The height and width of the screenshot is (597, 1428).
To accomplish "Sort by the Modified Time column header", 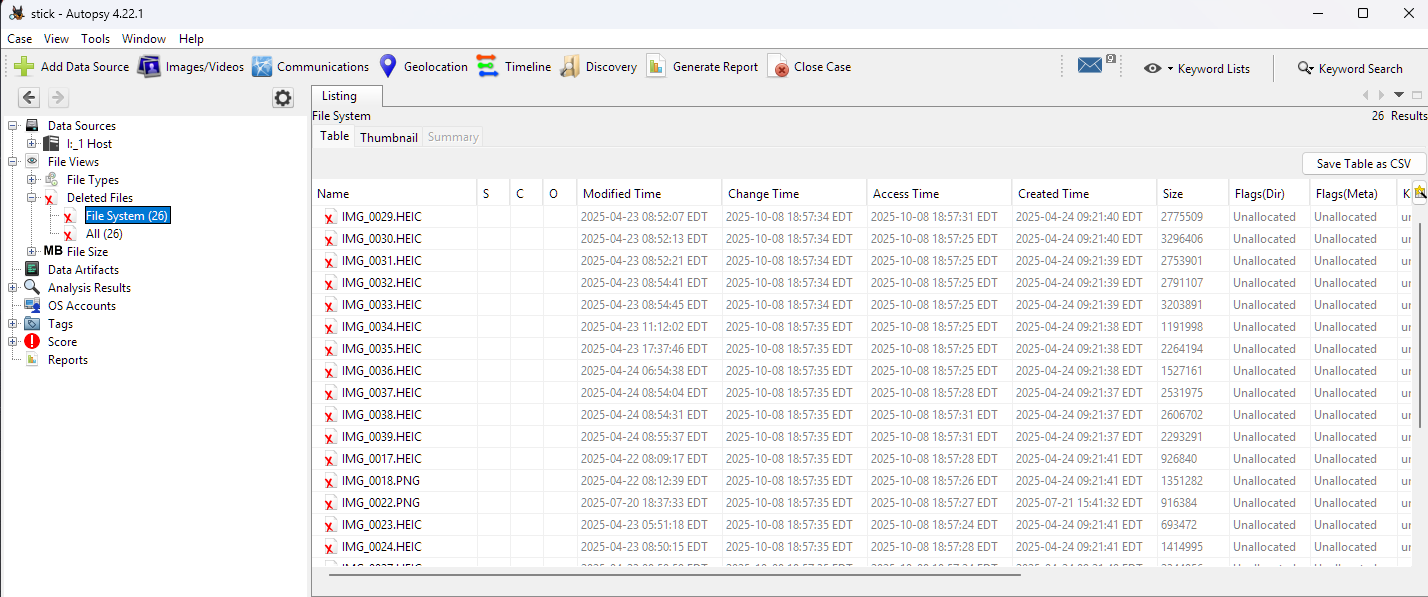I will (649, 193).
